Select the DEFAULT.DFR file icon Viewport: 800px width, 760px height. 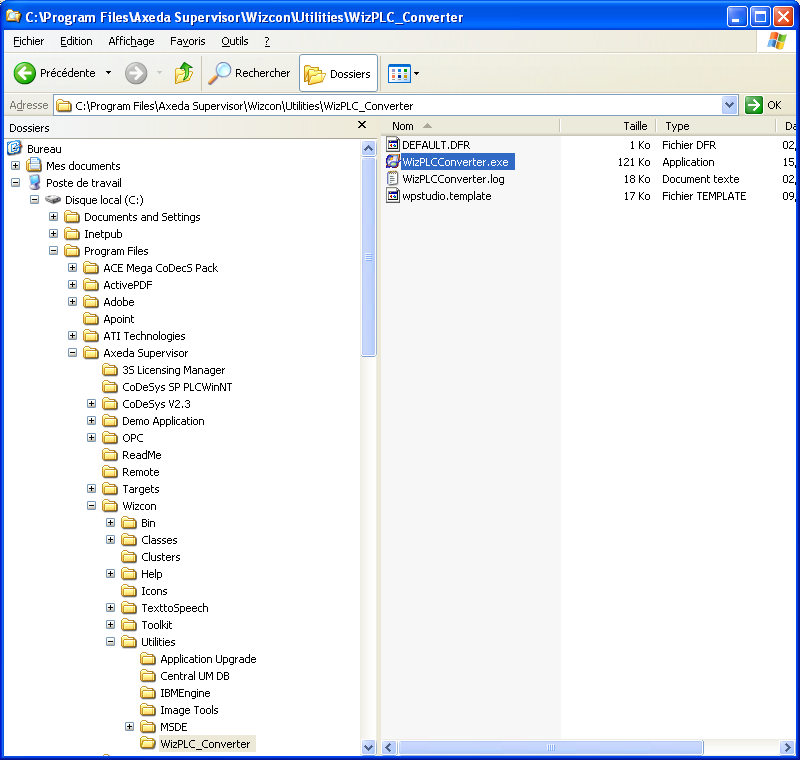pos(392,145)
